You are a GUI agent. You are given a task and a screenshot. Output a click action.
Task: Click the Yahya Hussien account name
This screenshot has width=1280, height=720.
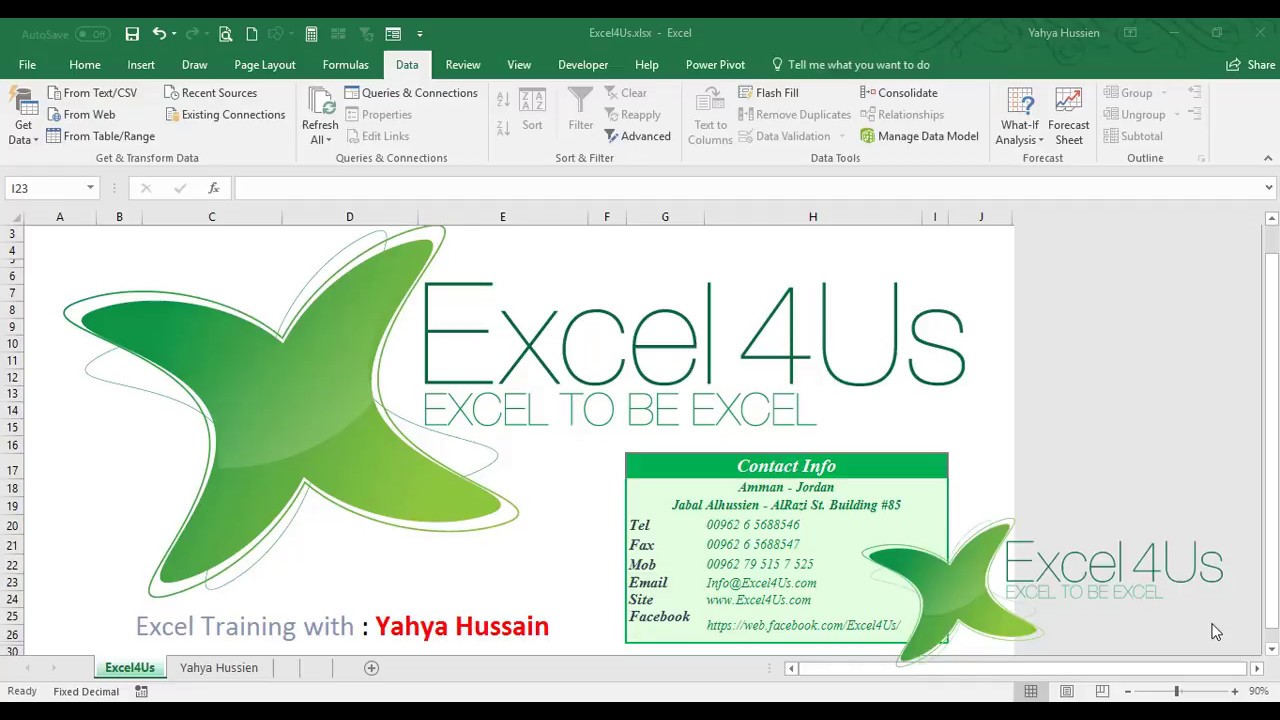pyautogui.click(x=1064, y=33)
